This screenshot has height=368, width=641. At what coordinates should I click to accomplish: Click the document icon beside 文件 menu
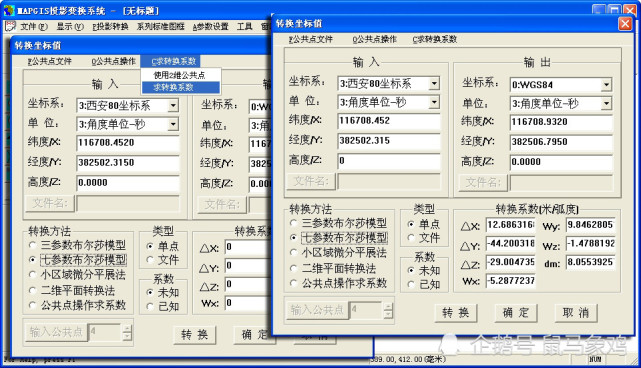10,27
